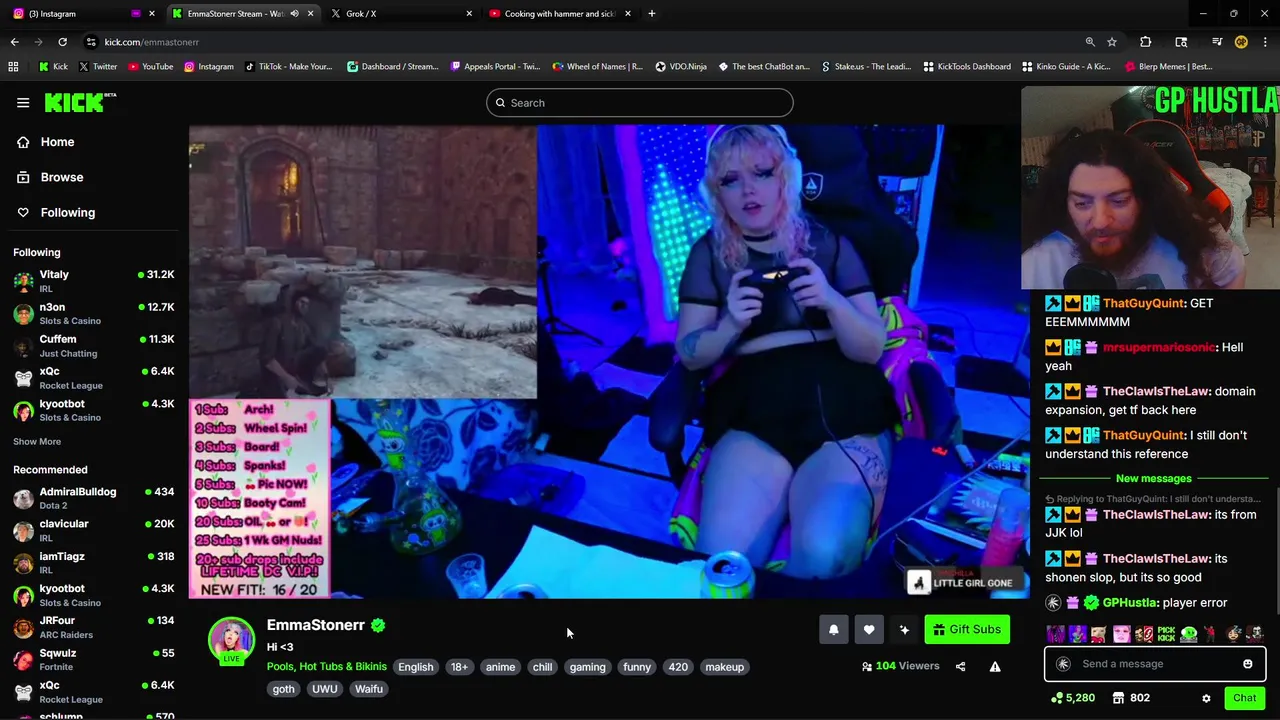
Task: Switch to Cooking with hammer tab
Action: pyautogui.click(x=560, y=13)
